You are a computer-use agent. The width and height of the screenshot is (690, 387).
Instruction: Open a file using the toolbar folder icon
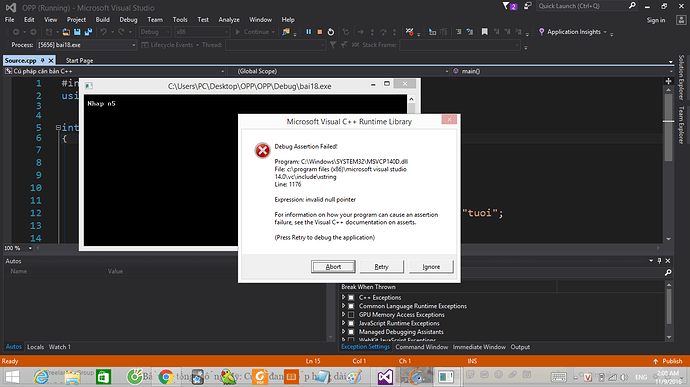[66, 32]
